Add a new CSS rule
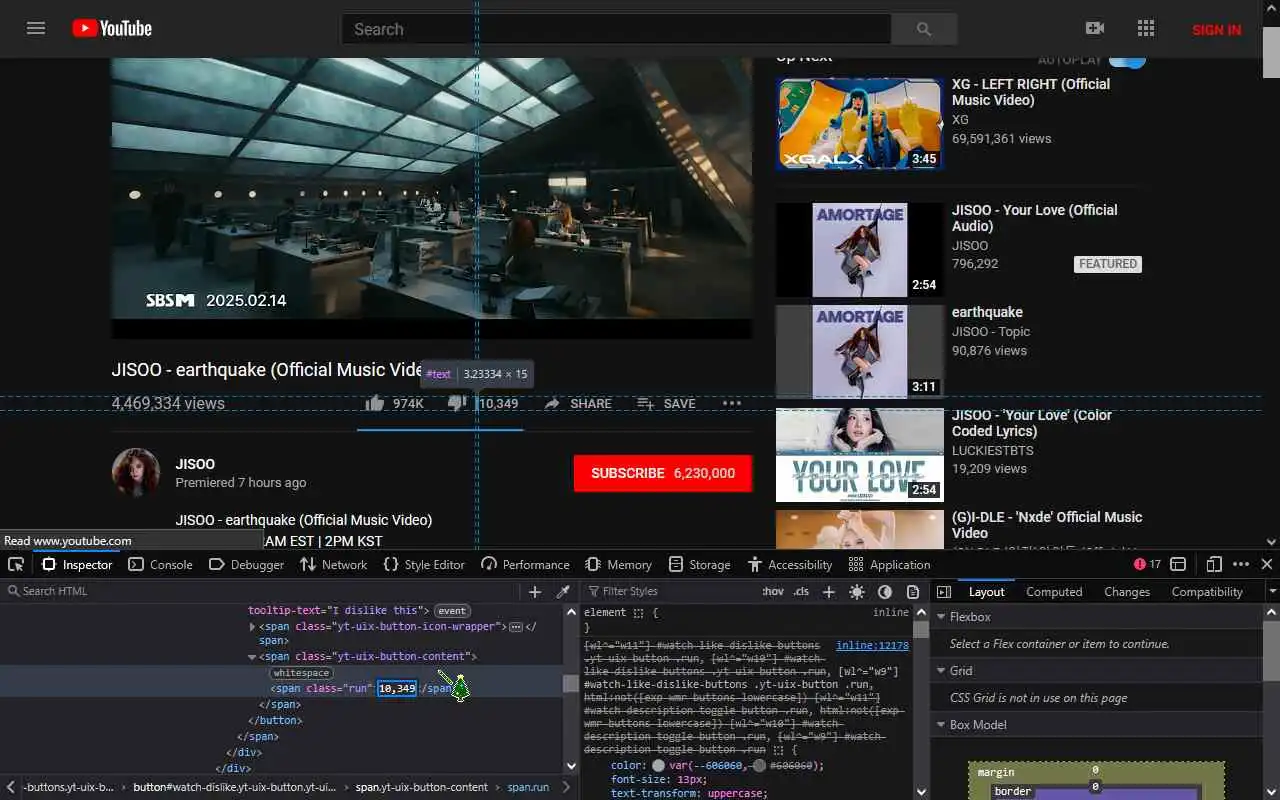The width and height of the screenshot is (1280, 800). [x=828, y=592]
